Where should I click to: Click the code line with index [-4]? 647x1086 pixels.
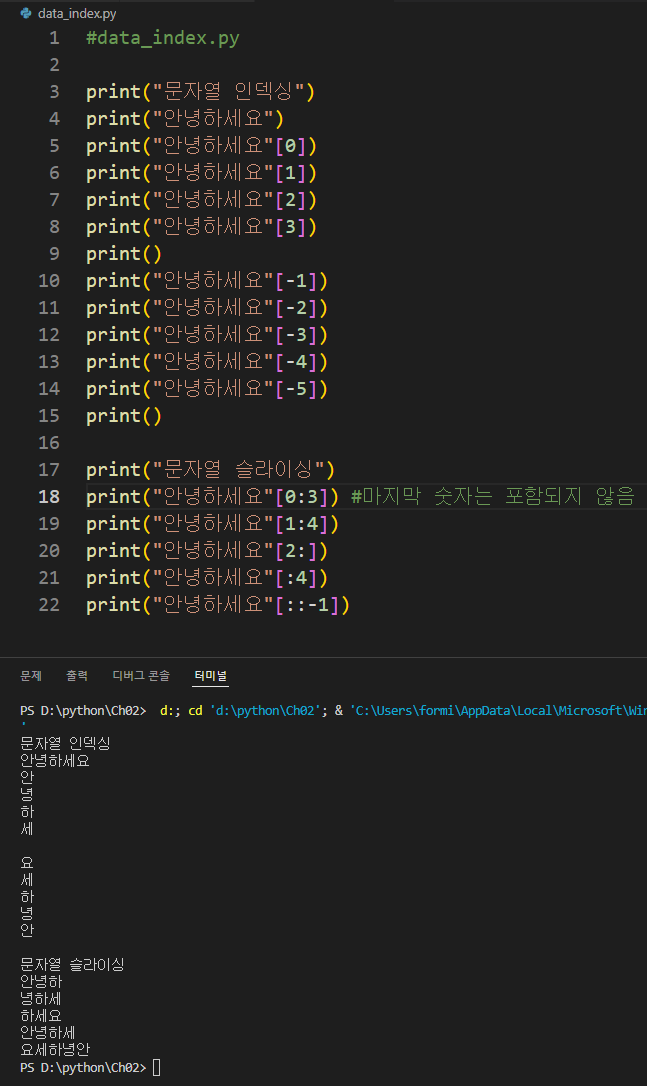[207, 362]
